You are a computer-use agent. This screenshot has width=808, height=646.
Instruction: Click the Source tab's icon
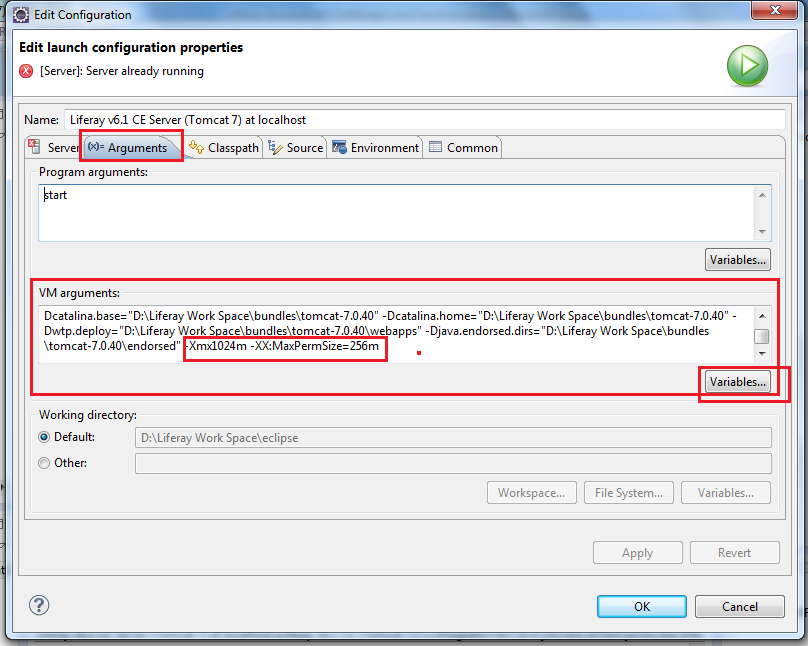point(276,147)
